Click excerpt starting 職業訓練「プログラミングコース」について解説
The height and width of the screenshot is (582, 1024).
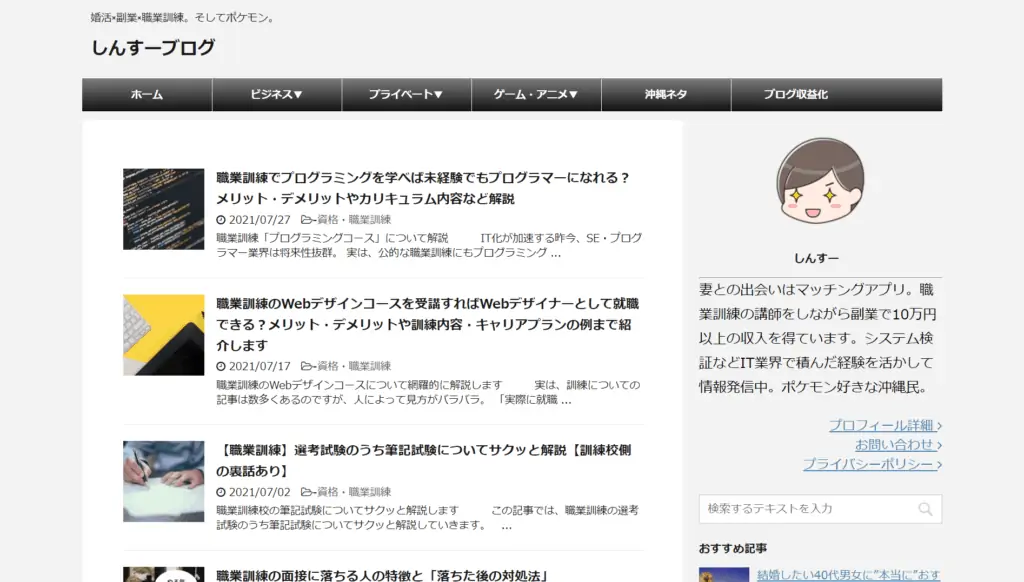(429, 246)
